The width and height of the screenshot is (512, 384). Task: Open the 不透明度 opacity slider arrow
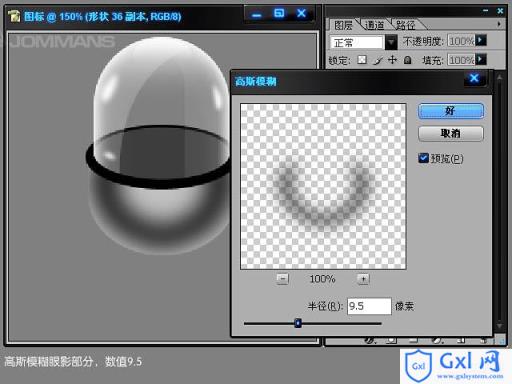[x=480, y=41]
